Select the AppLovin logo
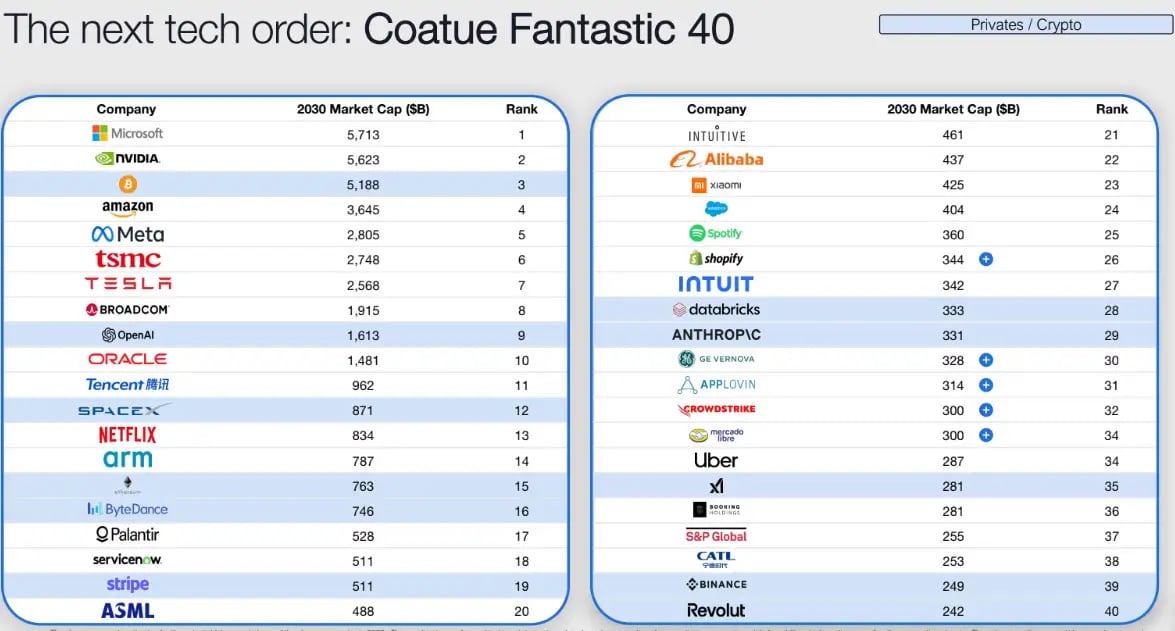Image resolution: width=1175 pixels, height=631 pixels. (716, 384)
